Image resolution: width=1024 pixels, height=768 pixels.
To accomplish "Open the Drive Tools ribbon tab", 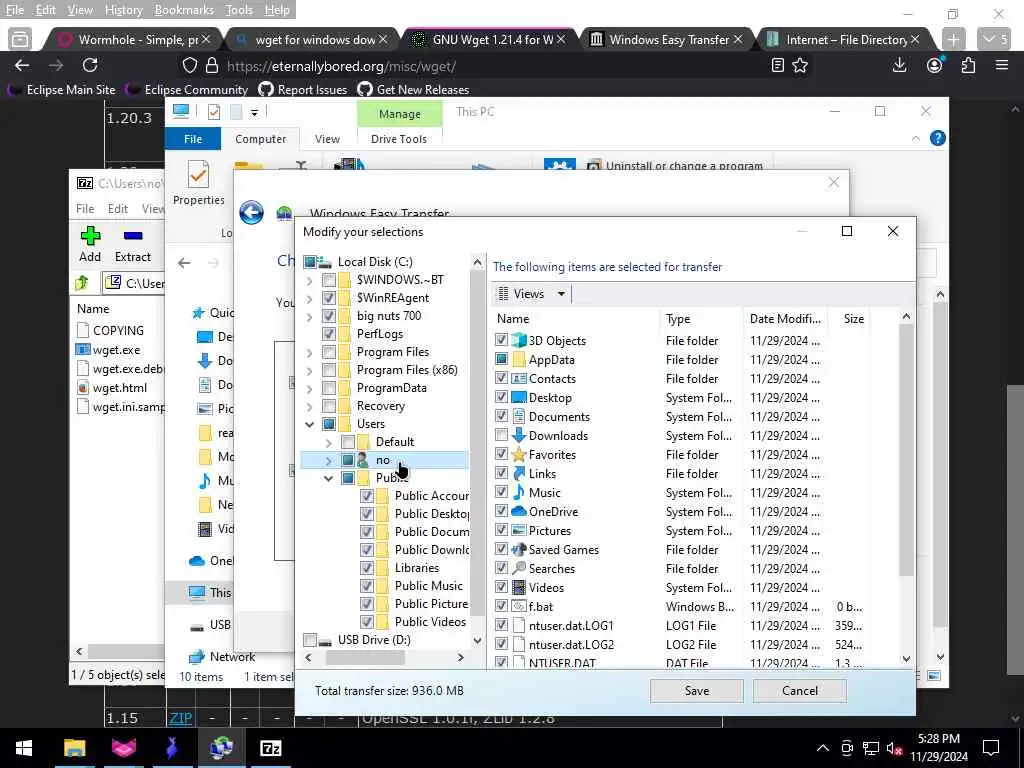I will click(398, 139).
